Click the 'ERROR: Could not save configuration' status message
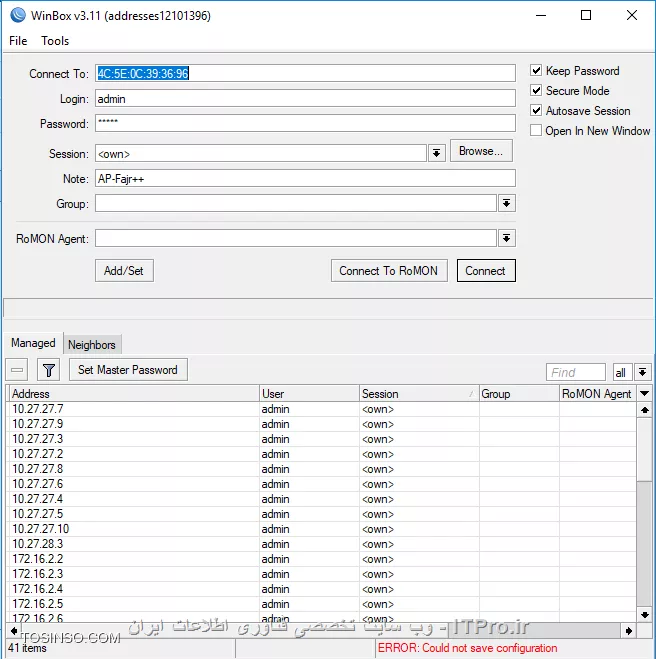Viewport: 656px width, 659px height. click(x=467, y=648)
